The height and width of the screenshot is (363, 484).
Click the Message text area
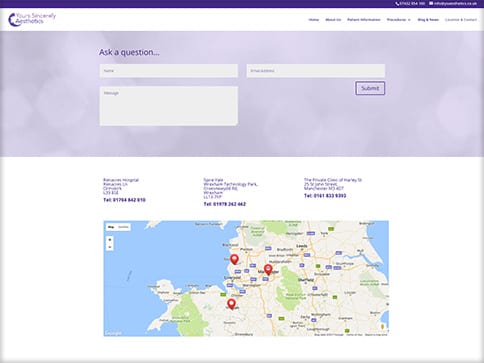[x=169, y=106]
